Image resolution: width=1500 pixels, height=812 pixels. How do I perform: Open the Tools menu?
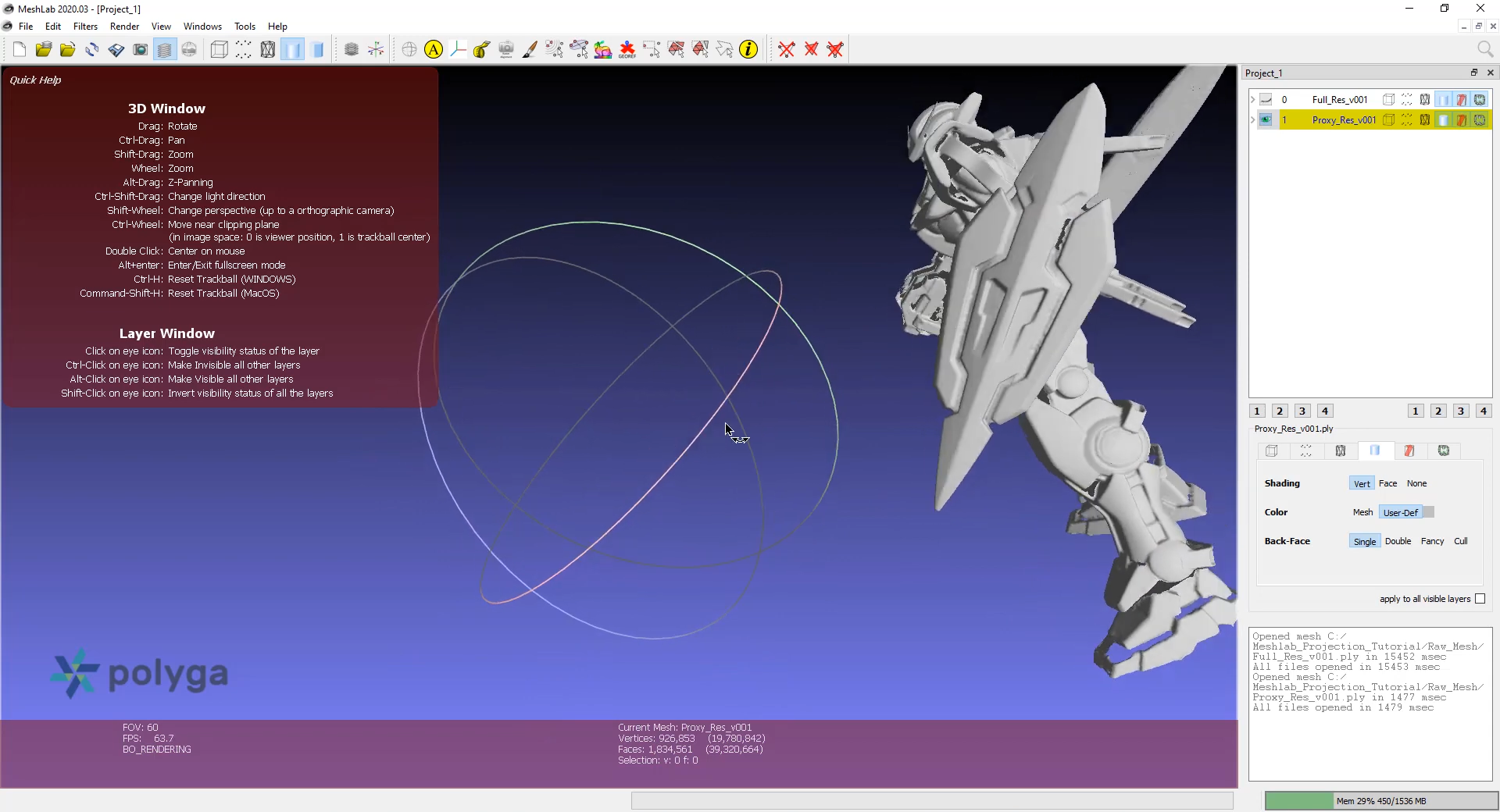coord(245,27)
